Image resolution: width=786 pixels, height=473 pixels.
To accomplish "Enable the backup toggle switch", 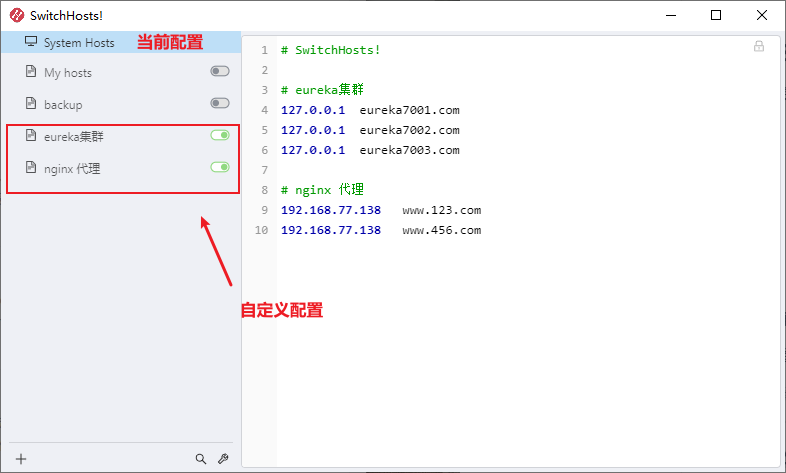I will coord(220,103).
